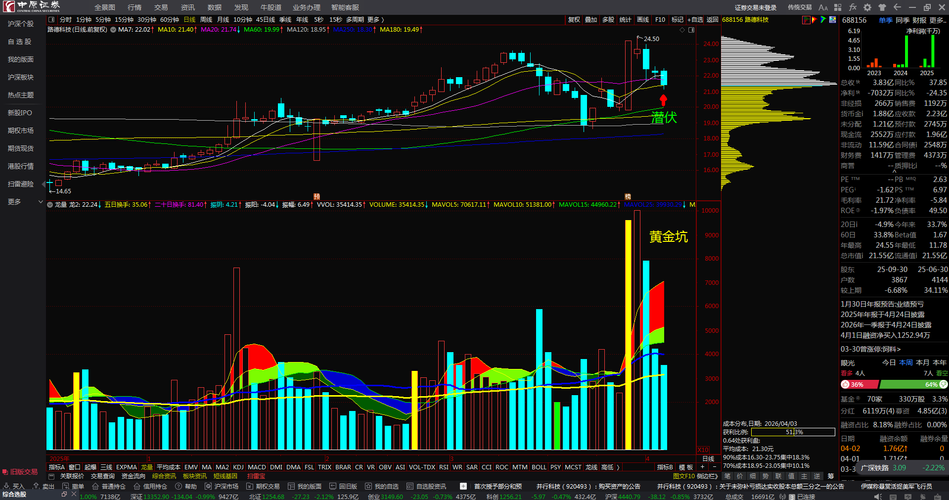This screenshot has width=949, height=500.
Task: Switch to 60分钟 chart tab
Action: click(x=169, y=20)
